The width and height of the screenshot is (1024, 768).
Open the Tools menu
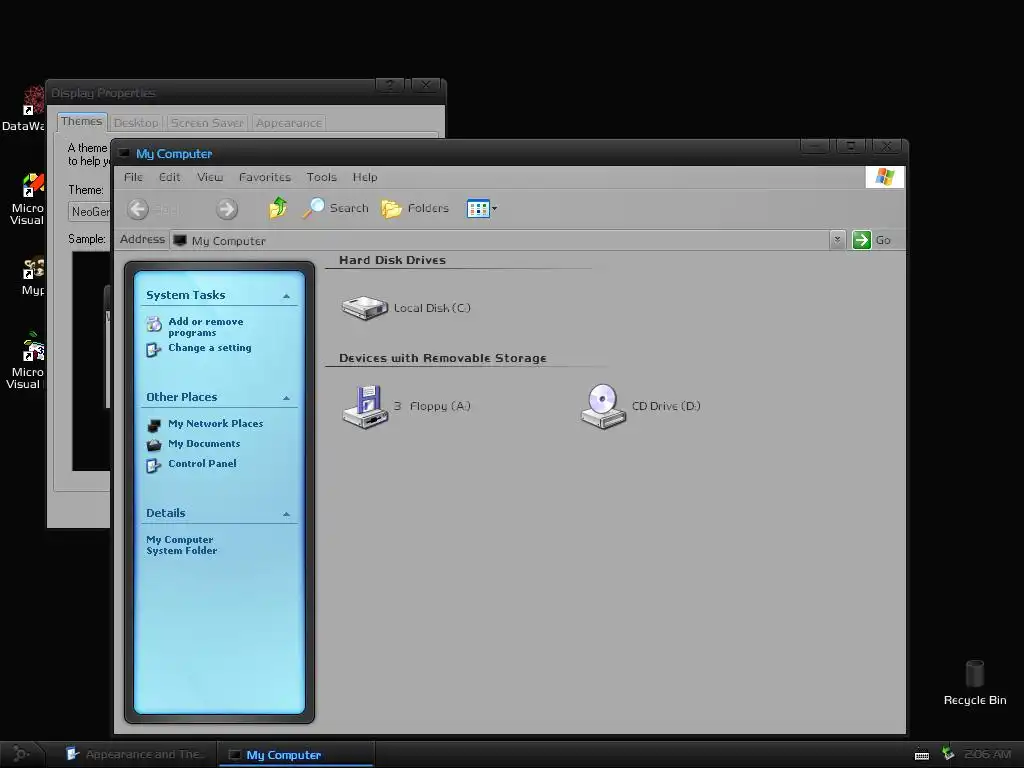(321, 177)
